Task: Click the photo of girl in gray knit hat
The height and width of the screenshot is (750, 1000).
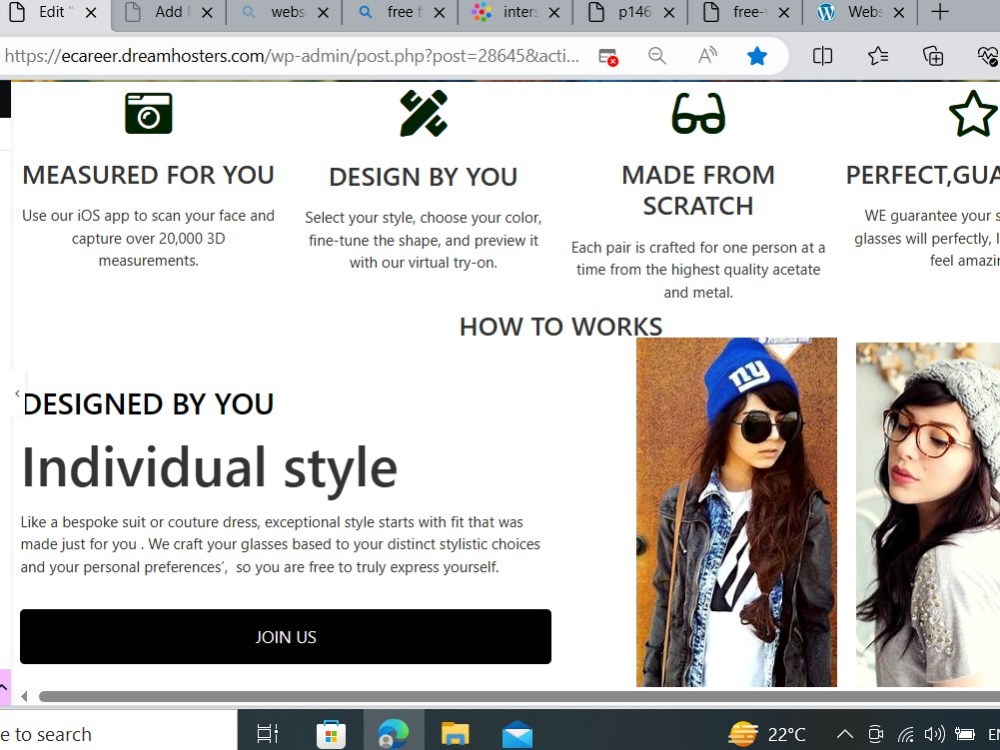Action: (x=928, y=515)
